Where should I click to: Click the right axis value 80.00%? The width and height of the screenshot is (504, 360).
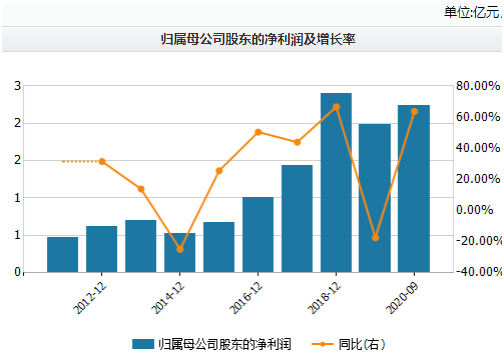(478, 86)
